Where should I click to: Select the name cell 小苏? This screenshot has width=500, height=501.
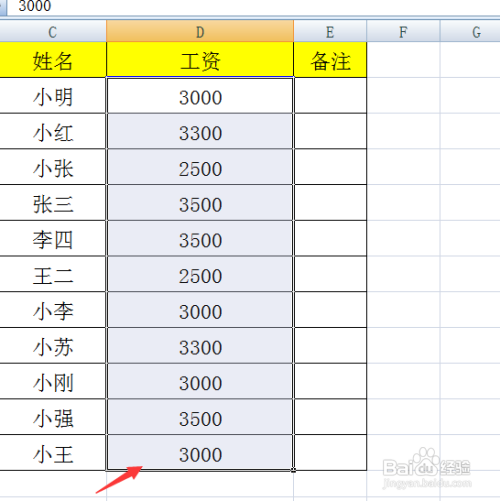point(53,346)
